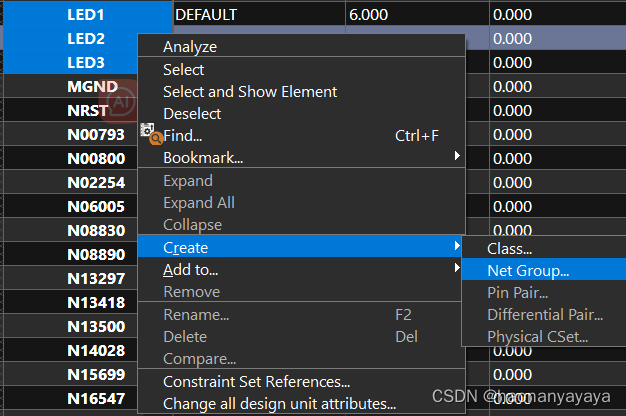Click the 6.000 value cell
Image resolution: width=626 pixels, height=416 pixels.
417,15
